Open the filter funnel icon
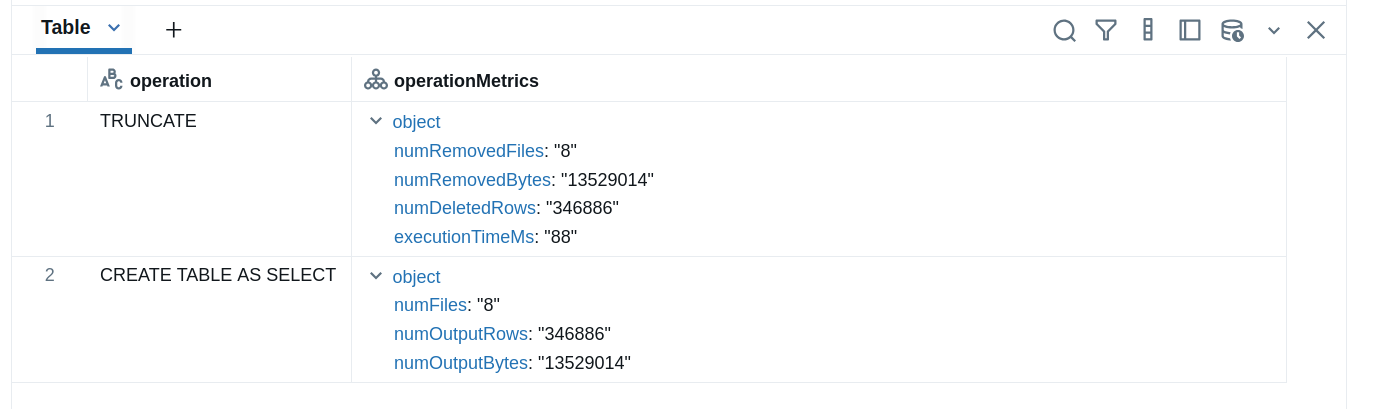The height and width of the screenshot is (409, 1373). (x=1105, y=30)
